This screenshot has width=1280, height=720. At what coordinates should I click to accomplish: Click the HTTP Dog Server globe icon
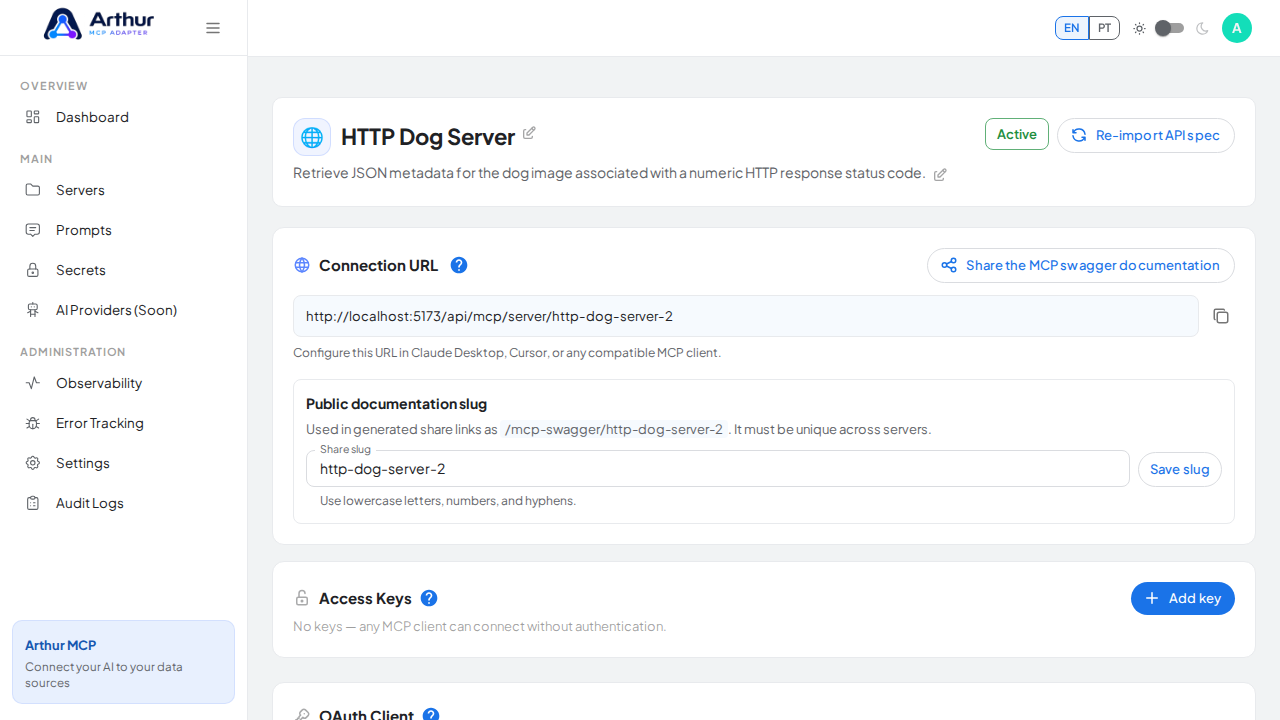point(312,137)
